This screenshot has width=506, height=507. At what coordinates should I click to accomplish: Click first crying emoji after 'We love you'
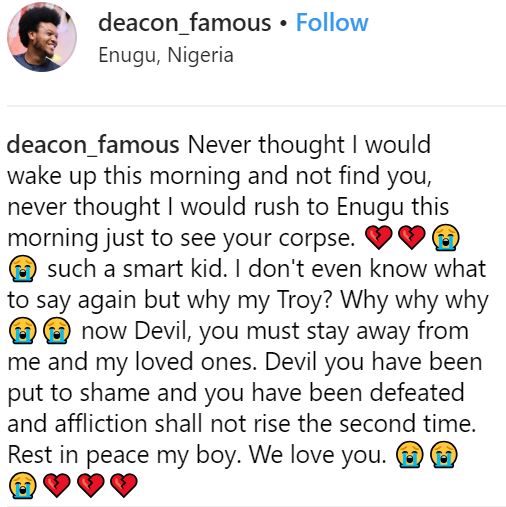pyautogui.click(x=409, y=454)
